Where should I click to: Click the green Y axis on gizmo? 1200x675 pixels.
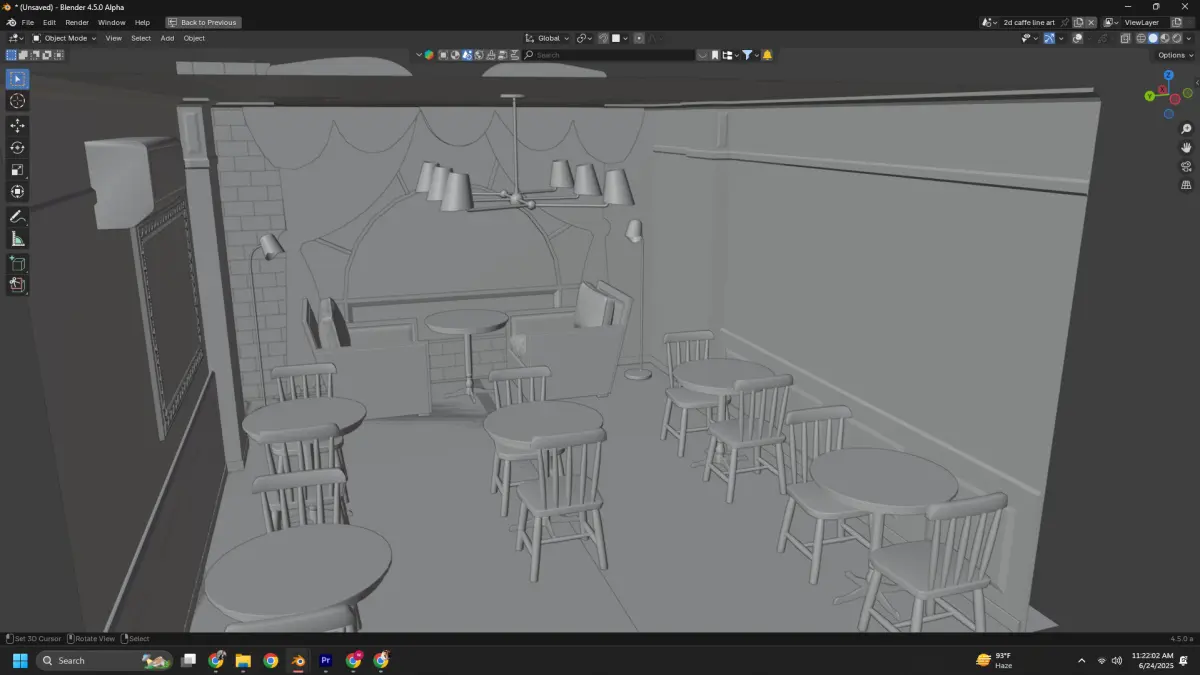click(1150, 96)
